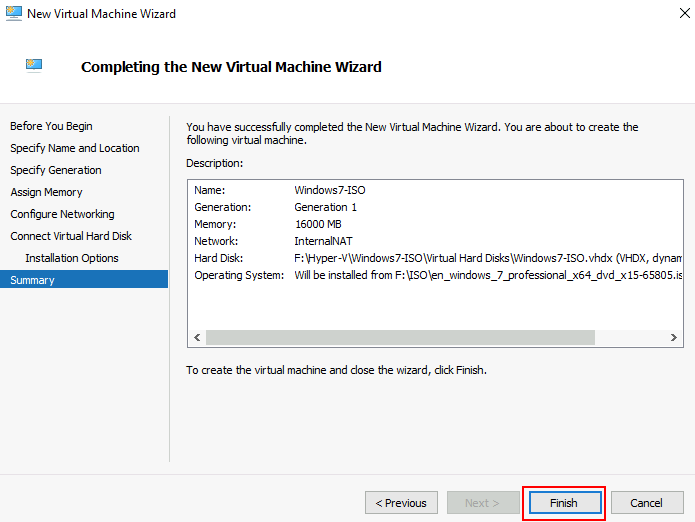This screenshot has height=522, width=695.
Task: Click the greyed-out Next button
Action: coord(482,503)
